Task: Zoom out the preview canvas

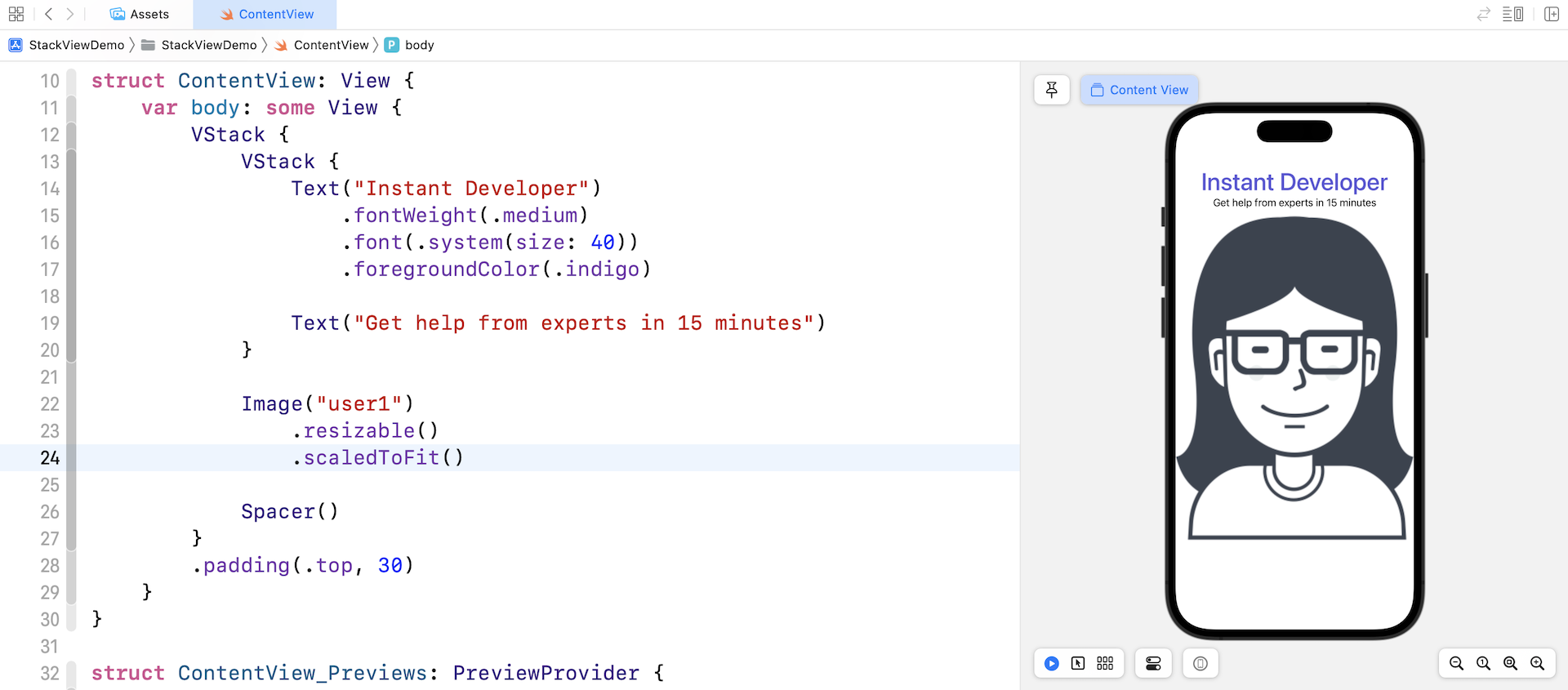Action: point(1456,664)
